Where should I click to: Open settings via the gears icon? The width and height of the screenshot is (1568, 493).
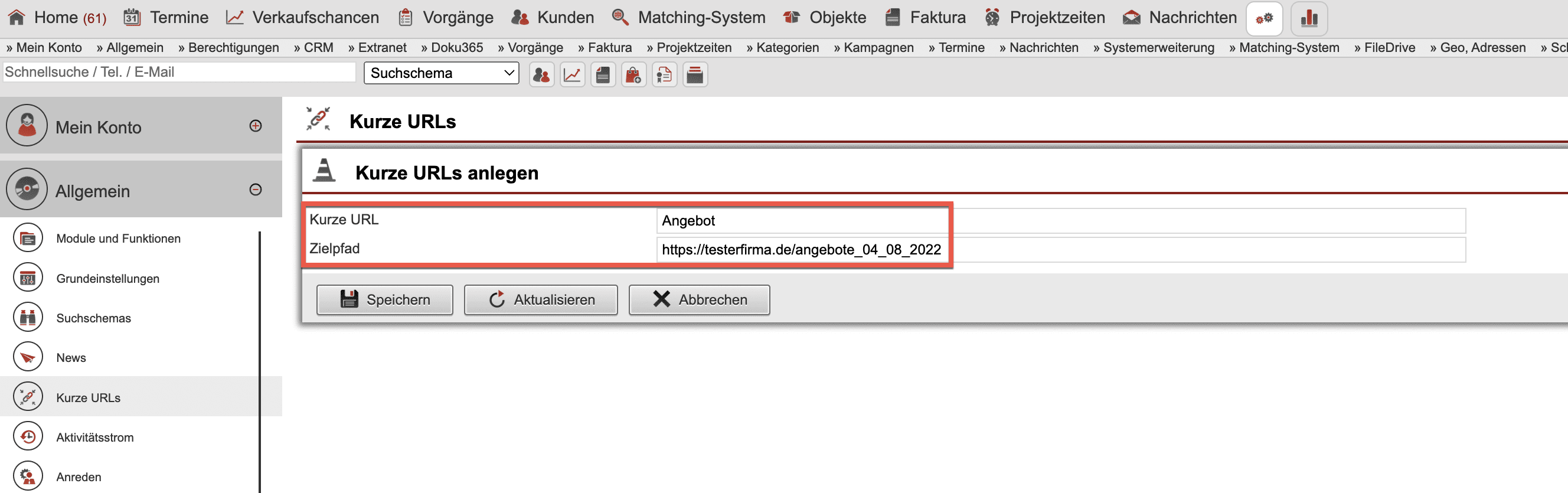[x=1263, y=18]
